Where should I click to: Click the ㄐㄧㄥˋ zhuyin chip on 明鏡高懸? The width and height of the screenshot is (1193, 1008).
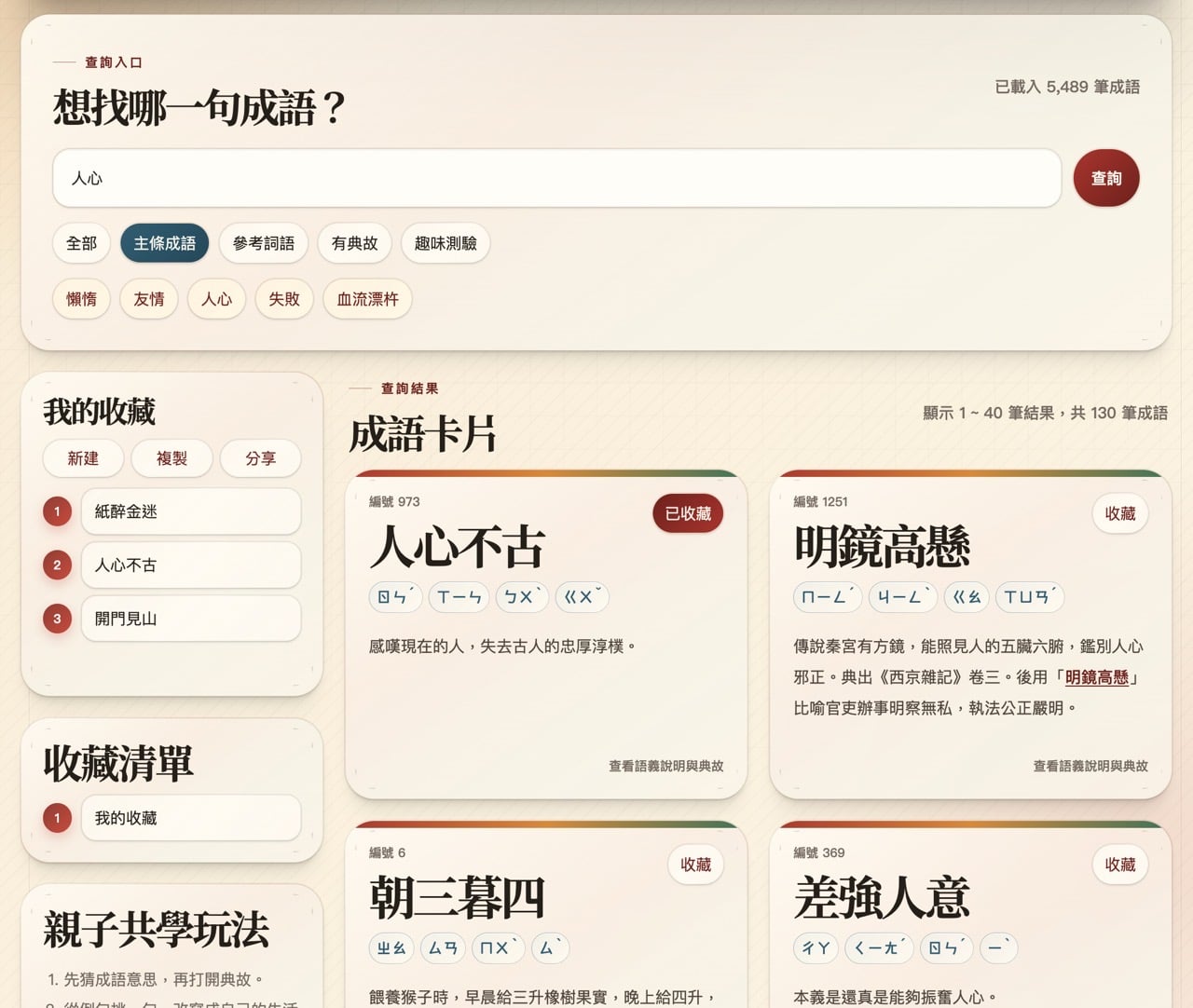[x=903, y=597]
